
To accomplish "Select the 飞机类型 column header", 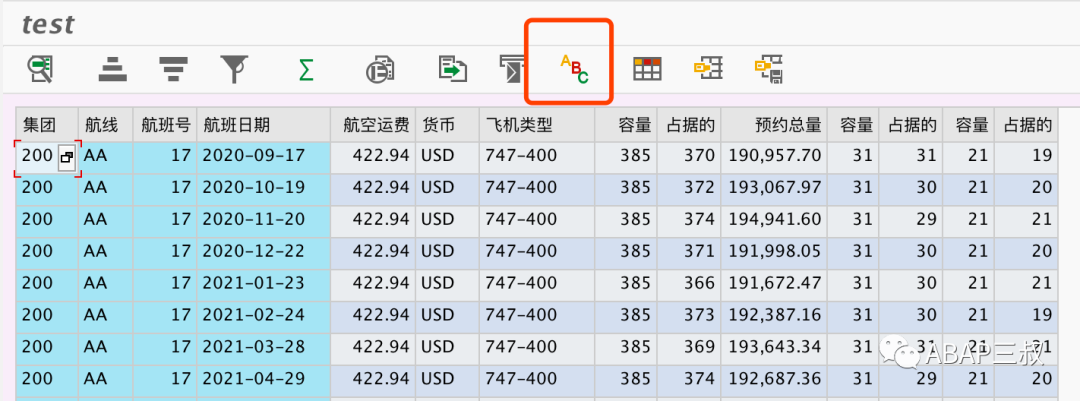I will pos(537,125).
